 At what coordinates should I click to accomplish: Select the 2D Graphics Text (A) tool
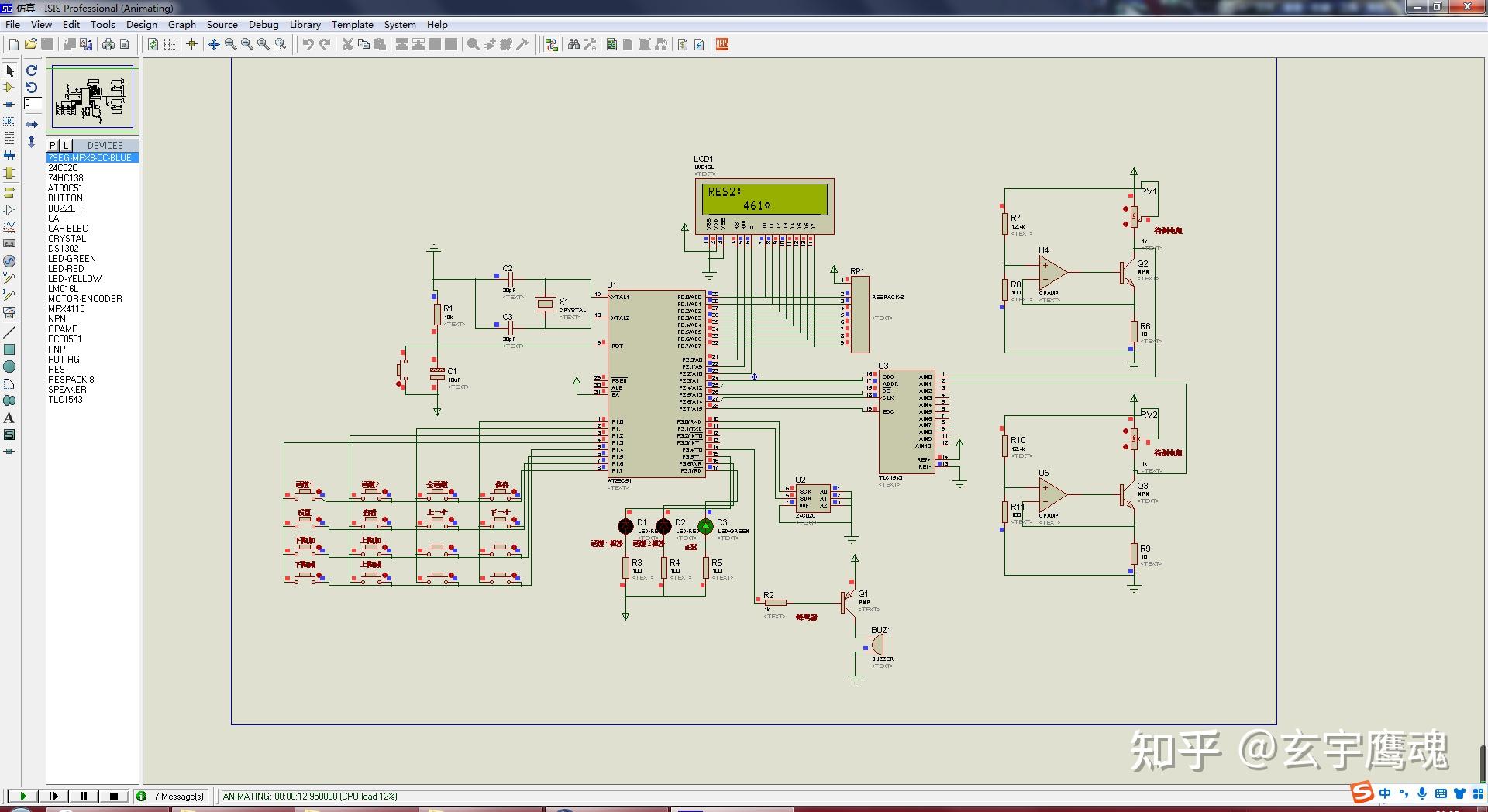click(x=9, y=418)
